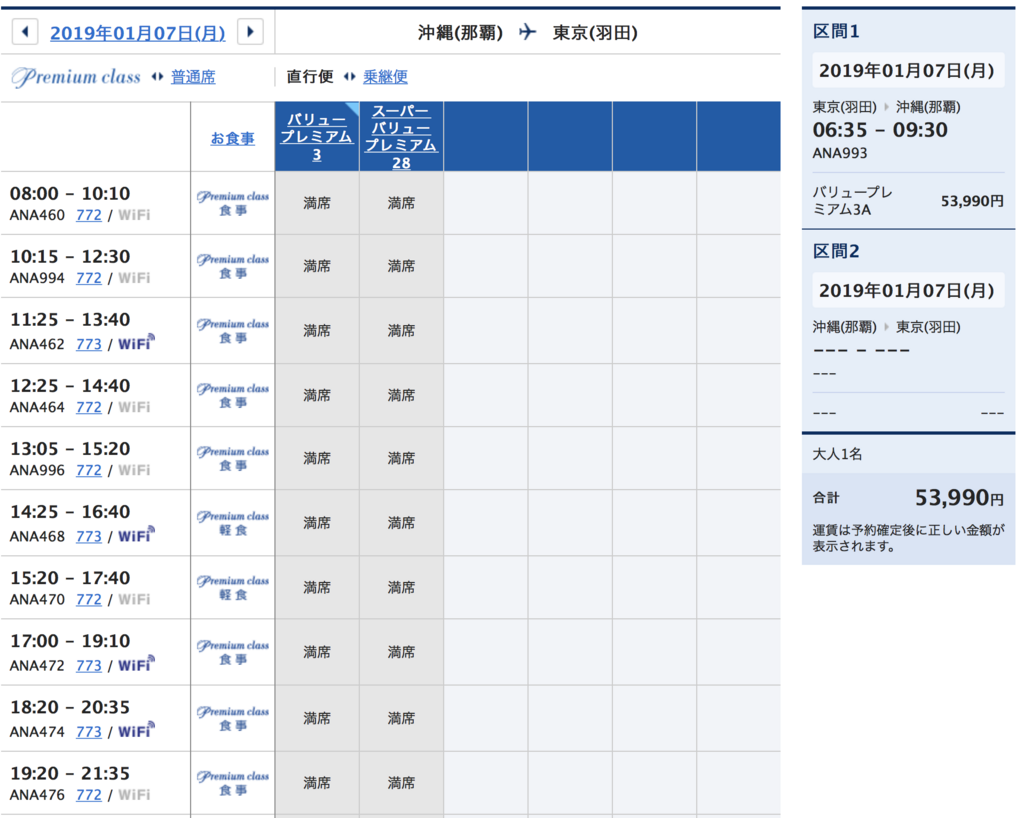Open the お食事 meal info link
Screen dimensions: 1024x818
click(232, 138)
